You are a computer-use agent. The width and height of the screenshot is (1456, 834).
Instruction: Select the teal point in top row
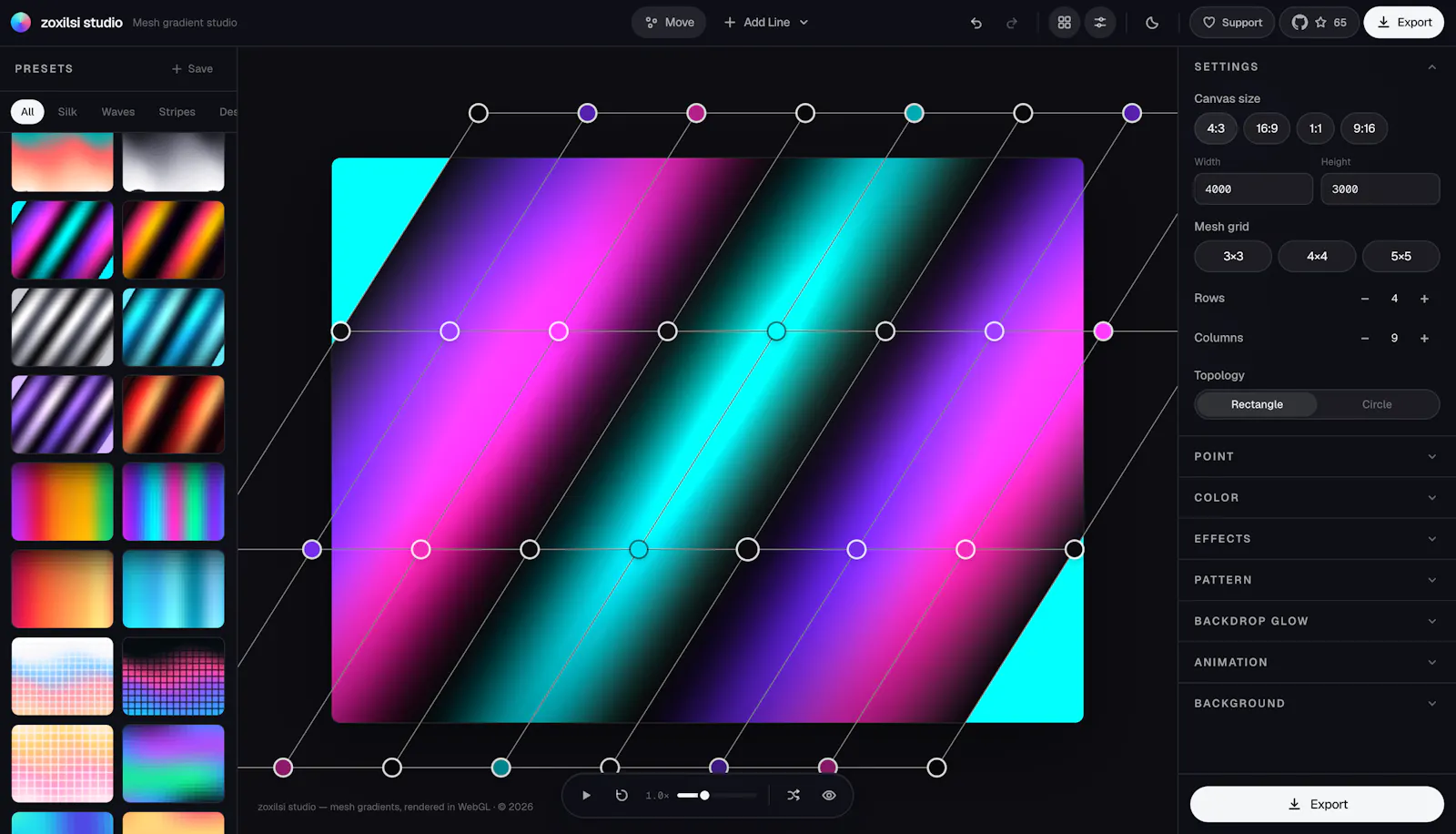click(x=914, y=113)
